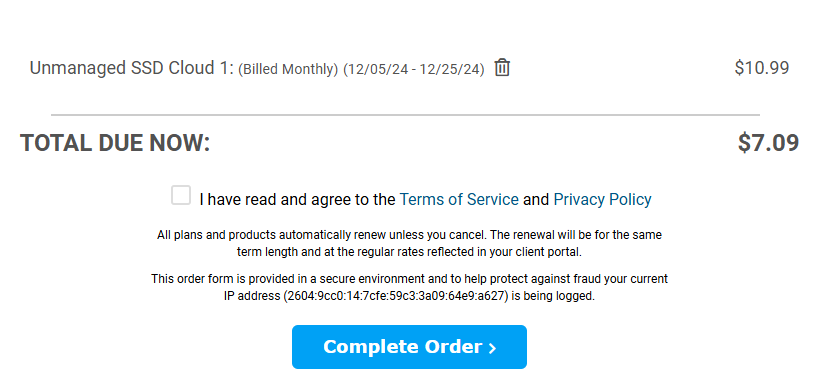Click the $7.09 total amount

pyautogui.click(x=768, y=143)
